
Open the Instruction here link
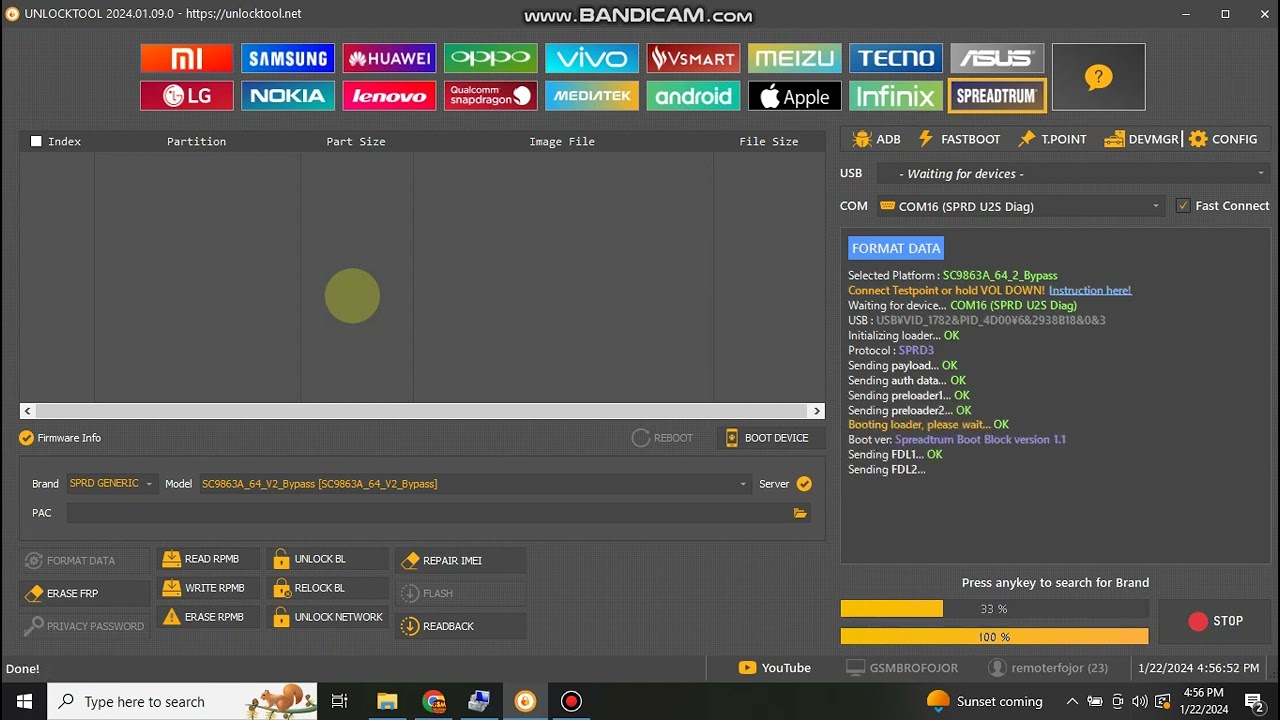coord(1090,290)
